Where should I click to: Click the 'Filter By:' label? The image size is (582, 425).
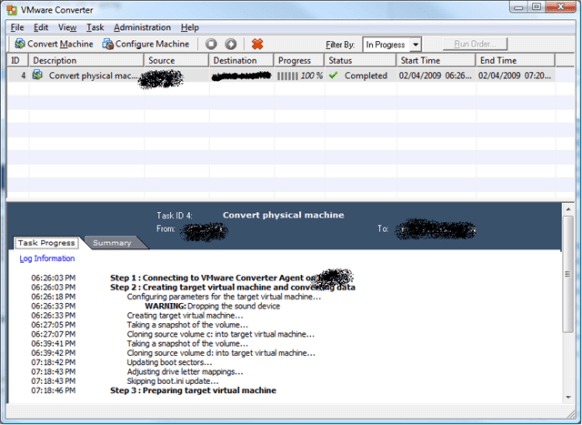[340, 45]
